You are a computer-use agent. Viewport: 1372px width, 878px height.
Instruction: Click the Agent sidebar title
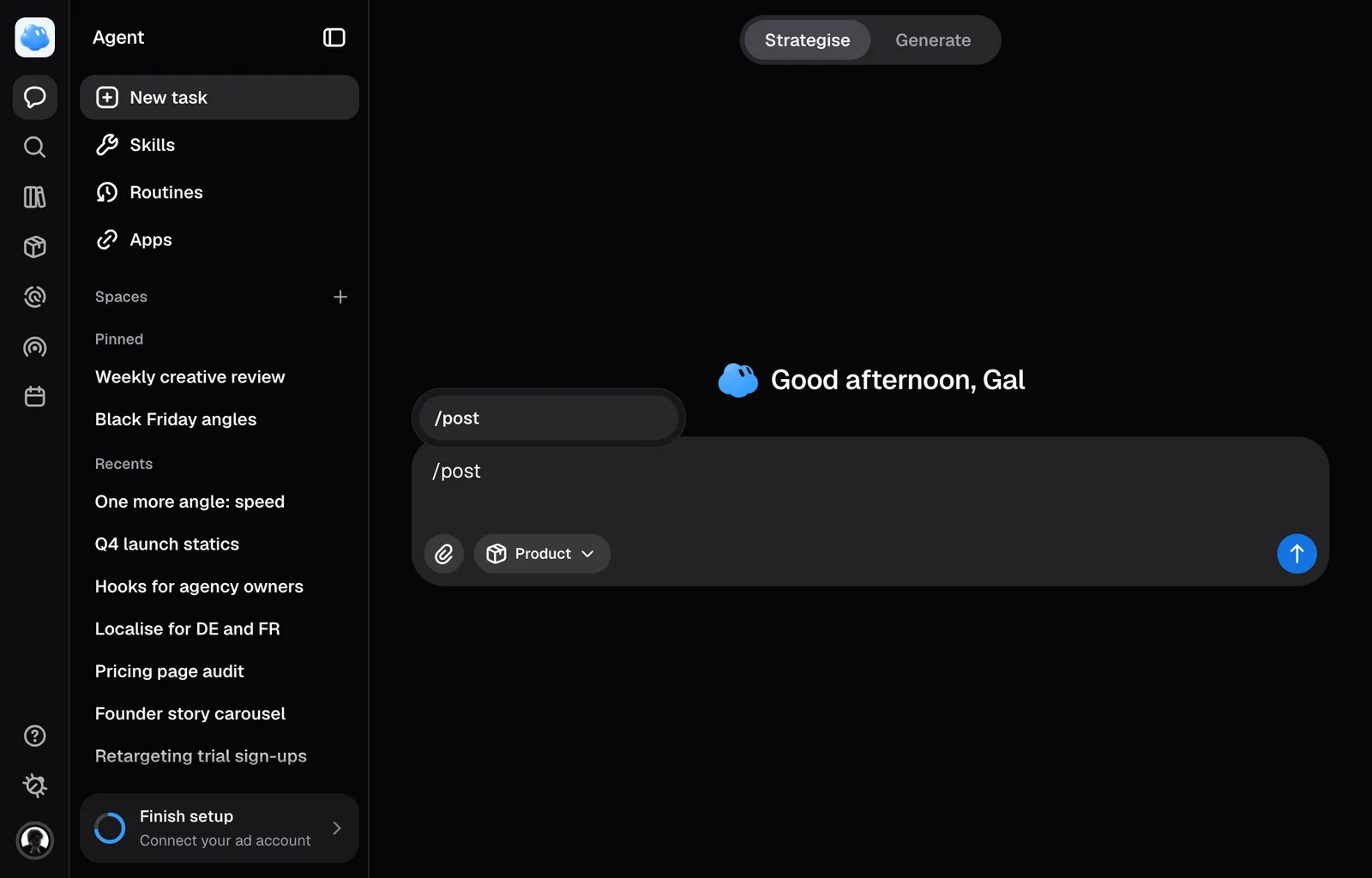118,38
